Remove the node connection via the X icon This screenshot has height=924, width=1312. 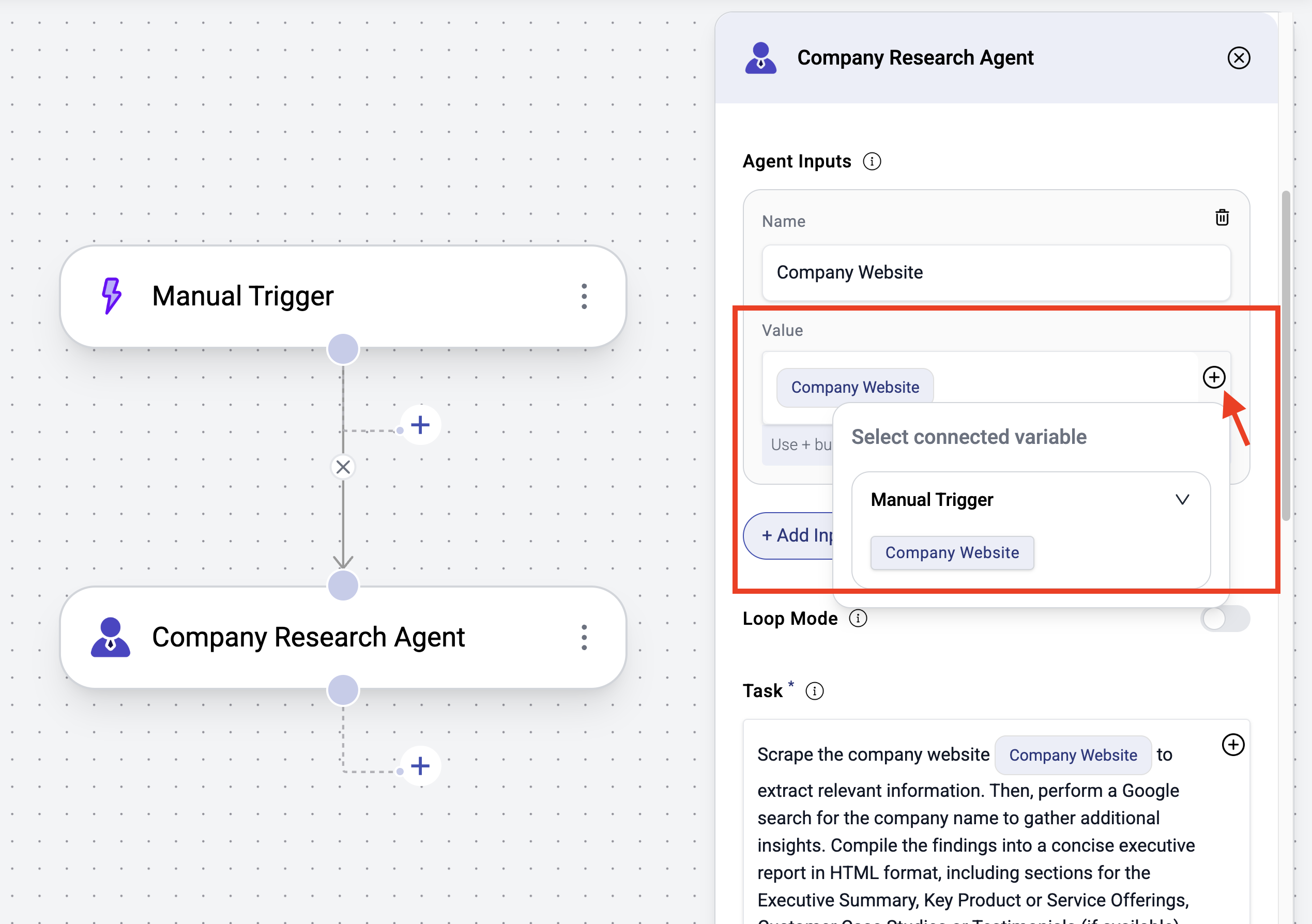pos(342,467)
